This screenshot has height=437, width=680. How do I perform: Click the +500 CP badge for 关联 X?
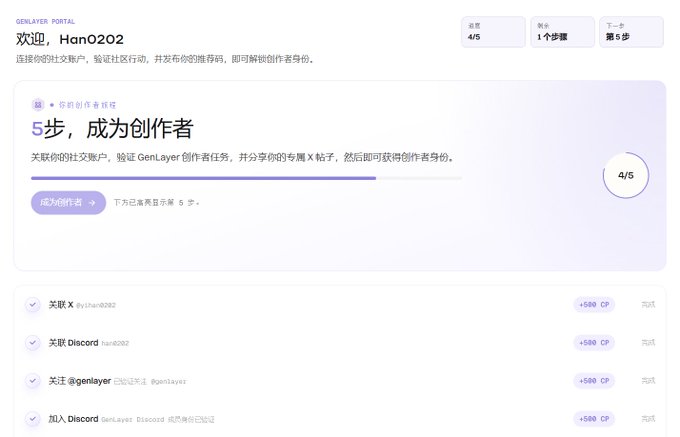594,305
